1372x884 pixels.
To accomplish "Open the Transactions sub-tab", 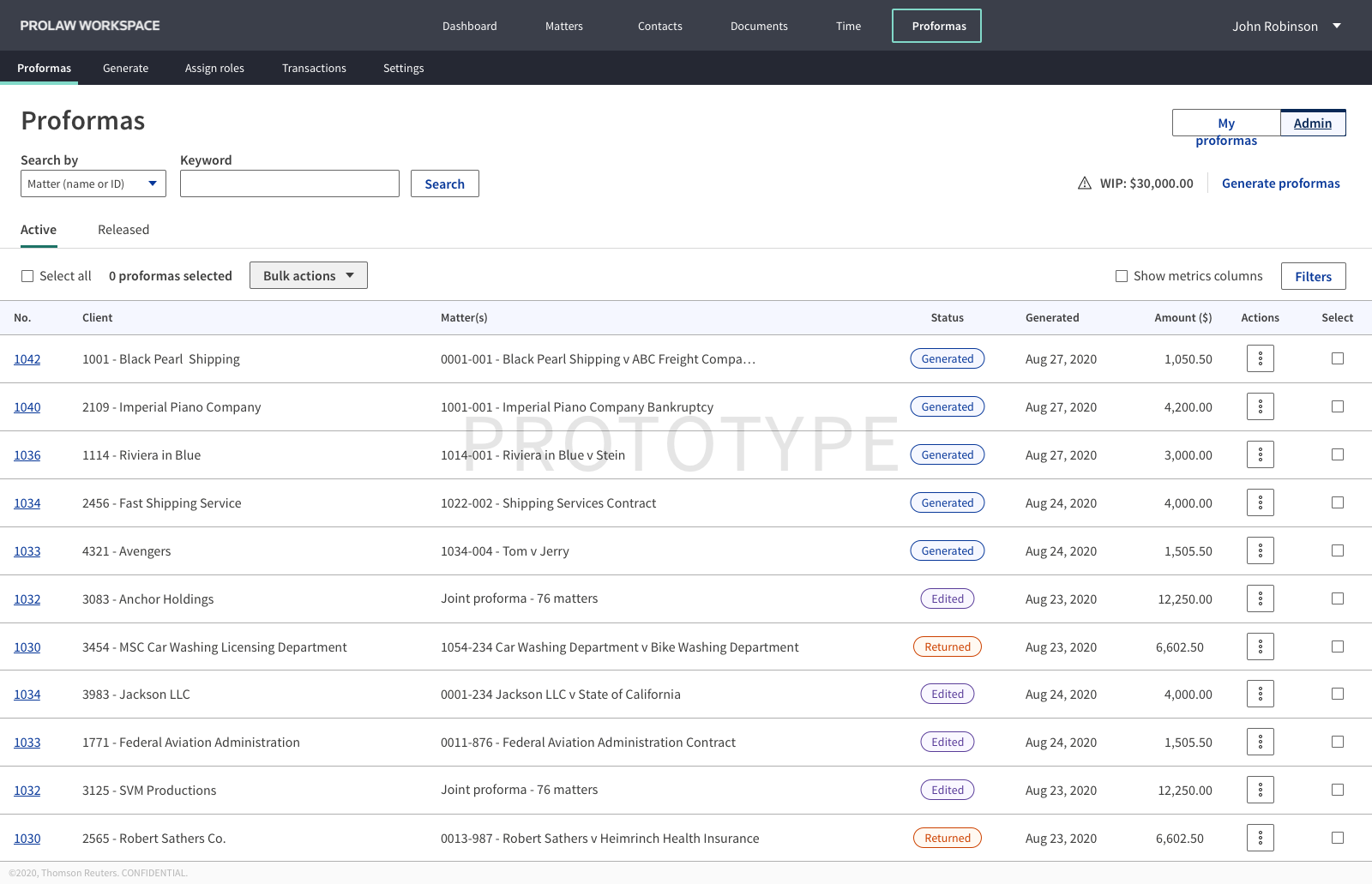I will coord(314,68).
